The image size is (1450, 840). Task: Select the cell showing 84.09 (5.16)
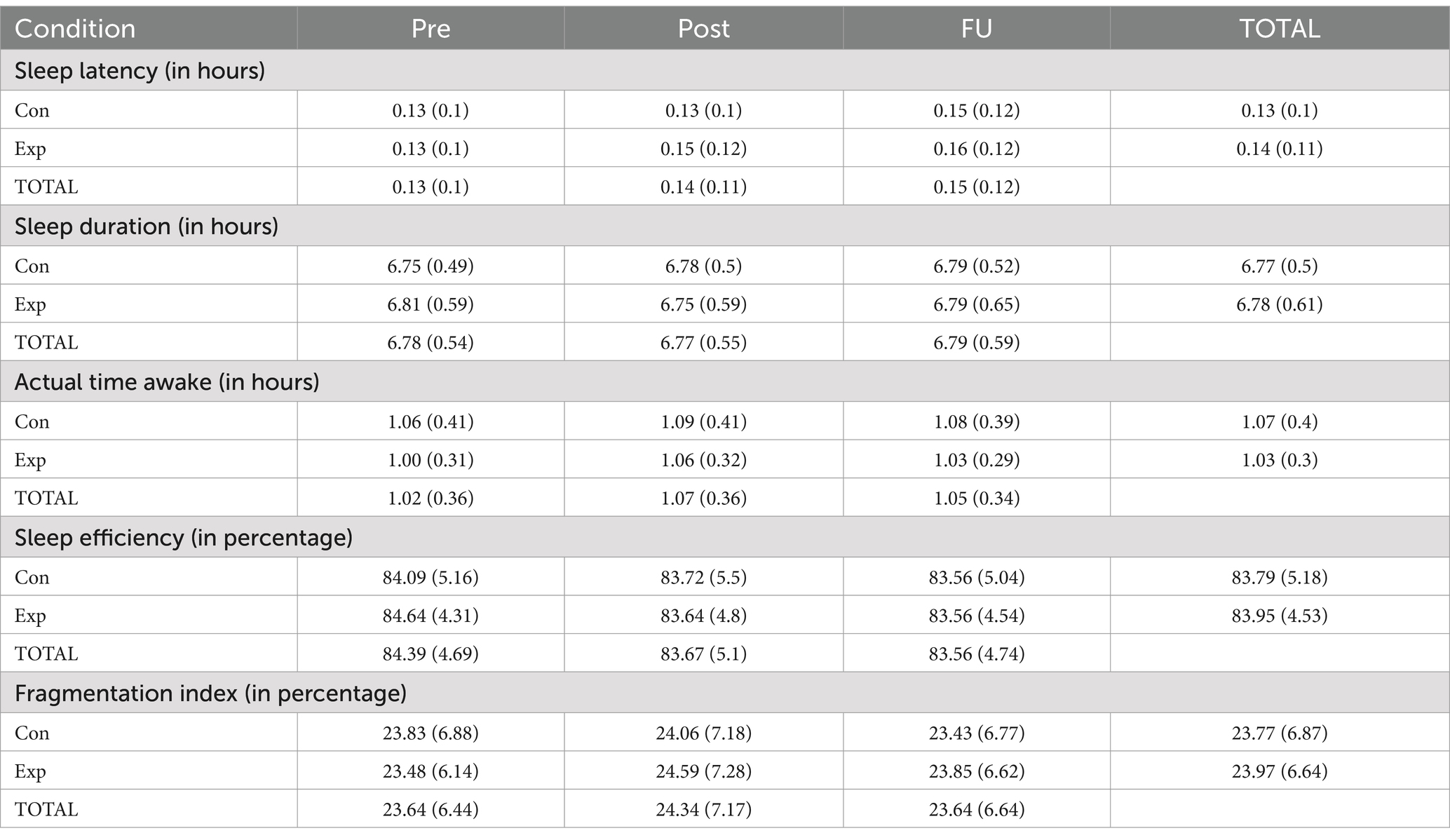[431, 577]
